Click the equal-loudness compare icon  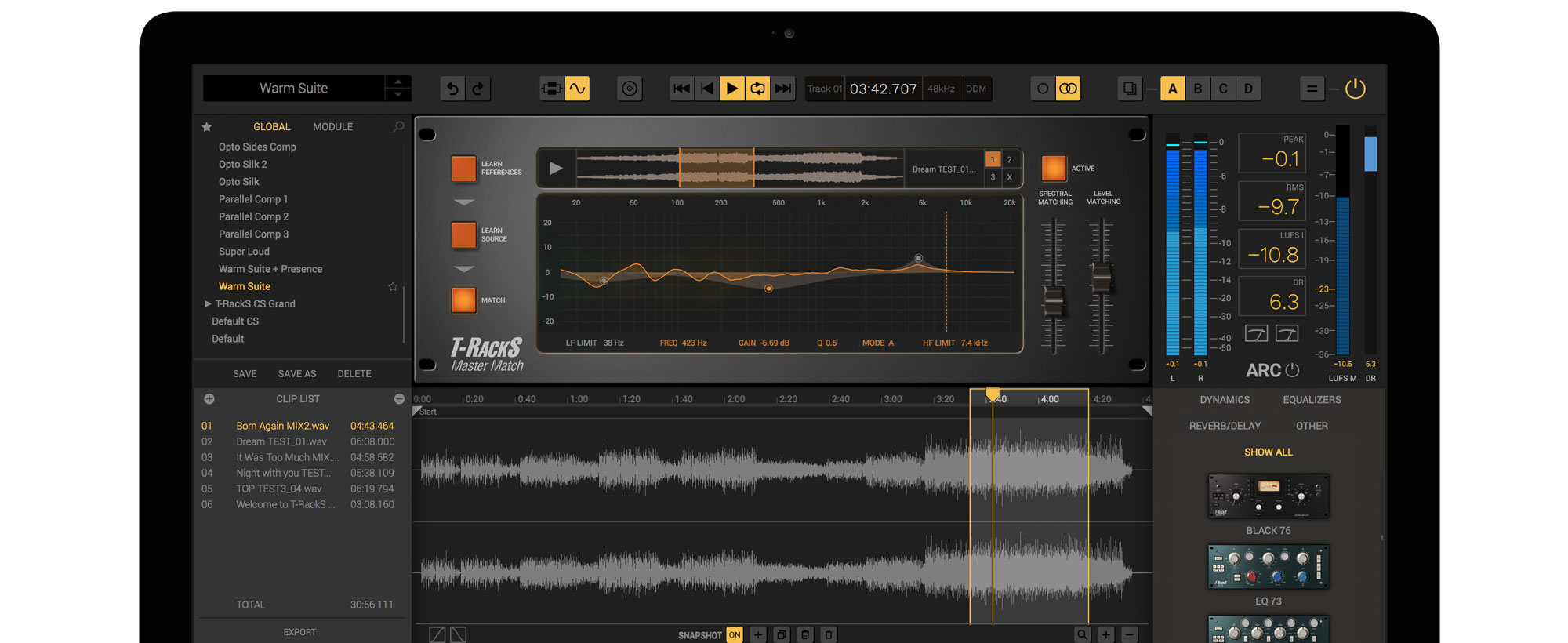pos(1312,89)
